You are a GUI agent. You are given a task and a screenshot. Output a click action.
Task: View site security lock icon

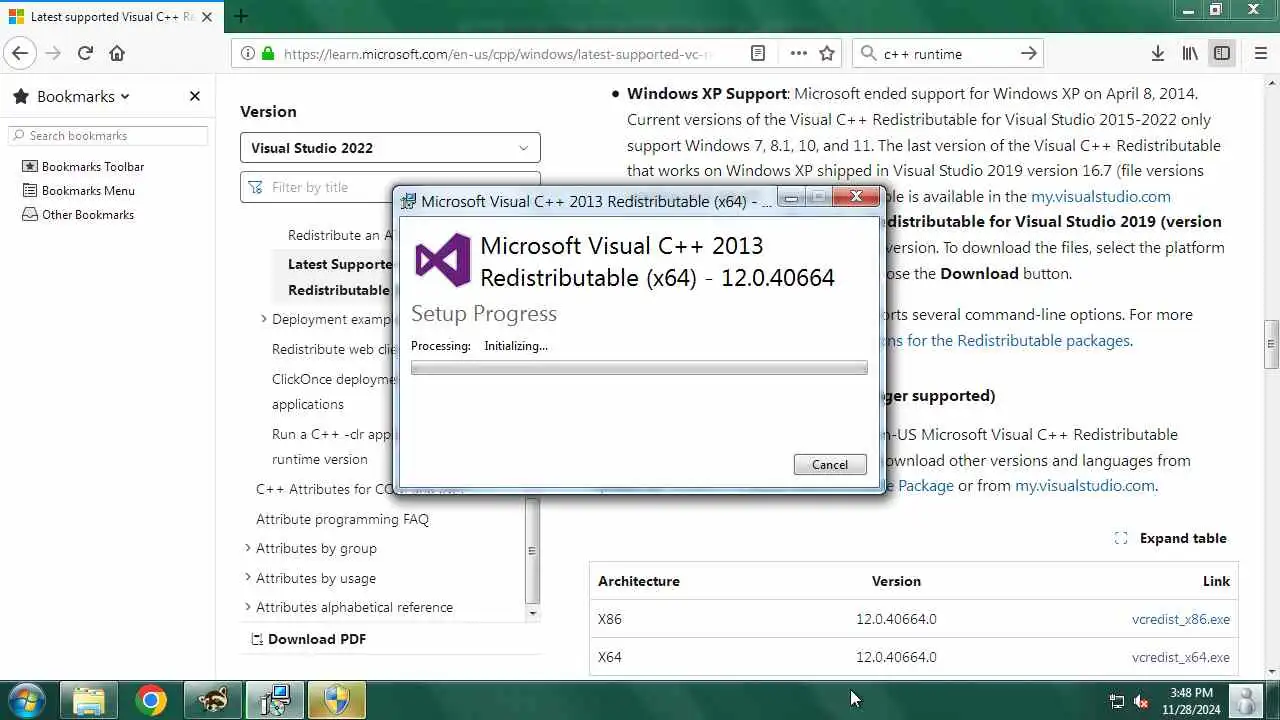tap(267, 54)
